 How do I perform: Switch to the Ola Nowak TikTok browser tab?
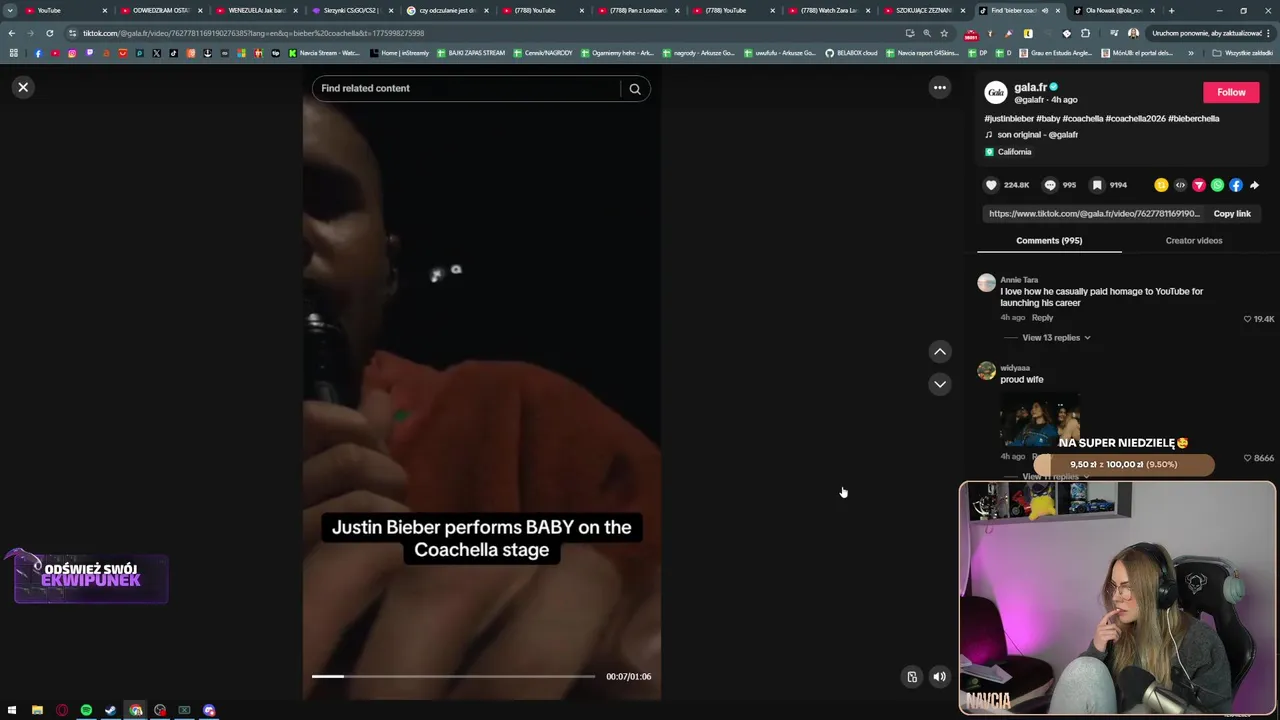click(x=1113, y=10)
